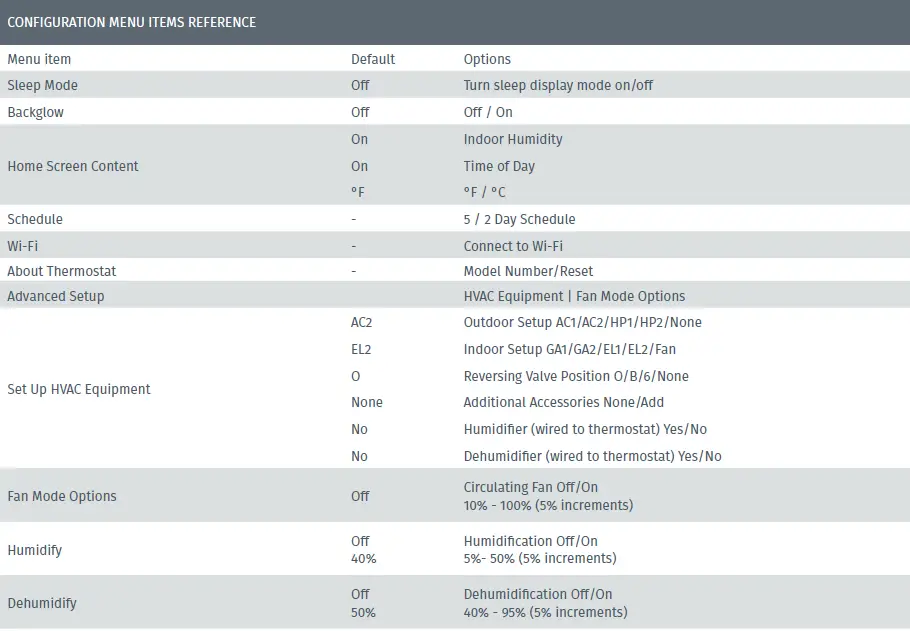Click the '°F / °C' option text

point(484,192)
